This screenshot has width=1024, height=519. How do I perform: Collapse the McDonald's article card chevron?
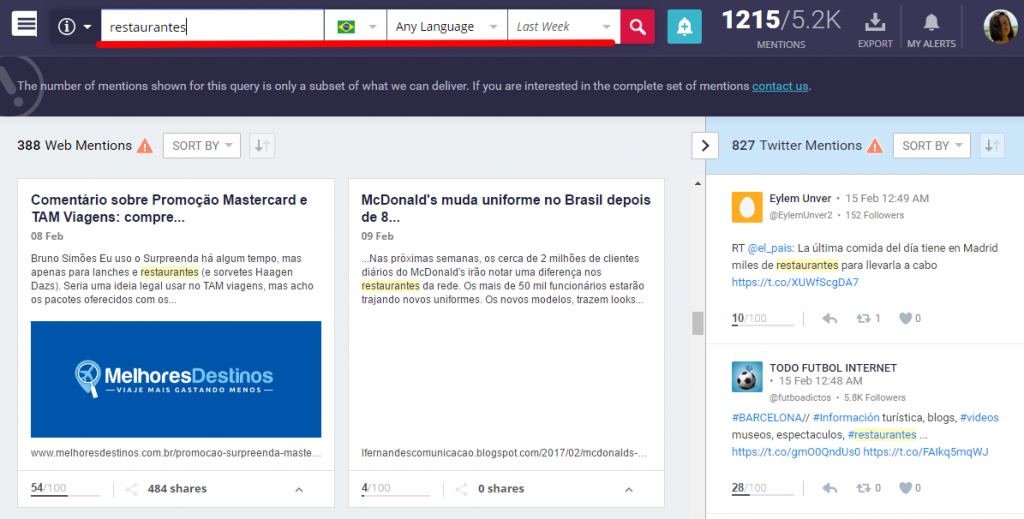[x=629, y=490]
